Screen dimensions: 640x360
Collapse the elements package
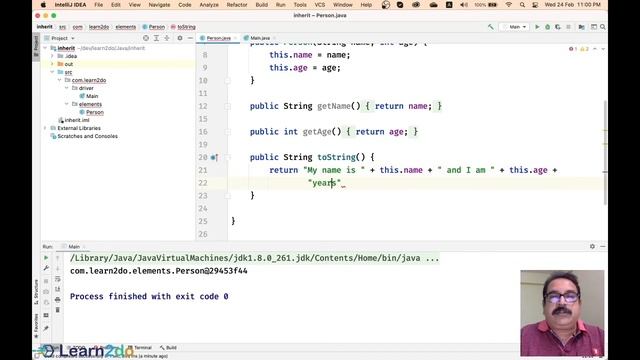coord(67,104)
